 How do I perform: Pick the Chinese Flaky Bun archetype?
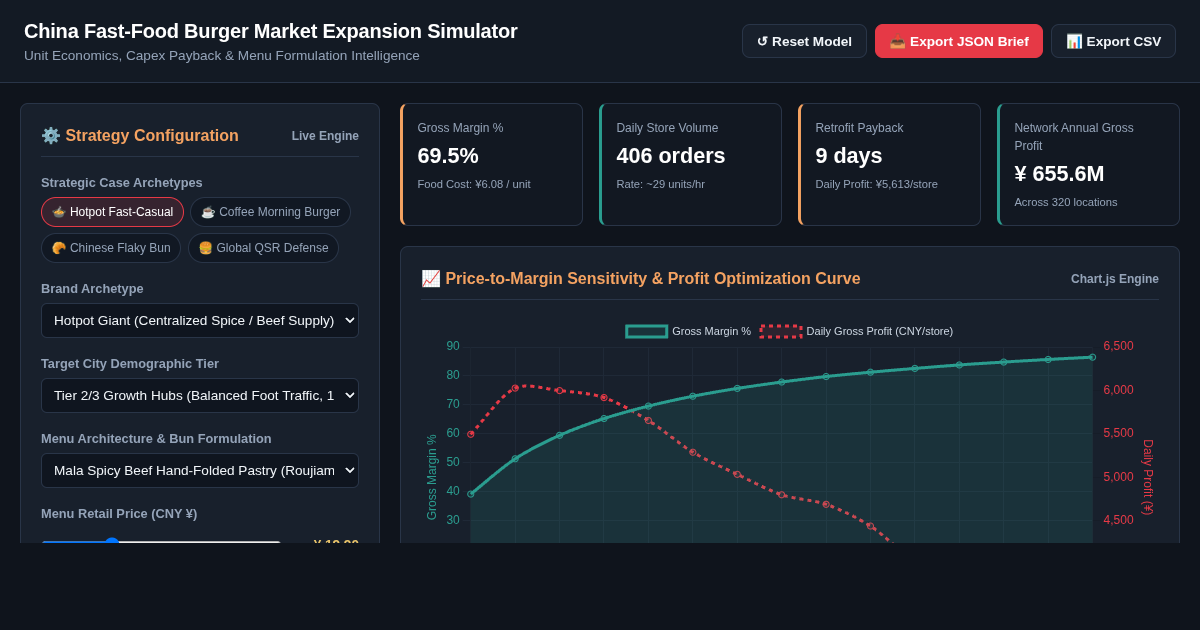[111, 248]
